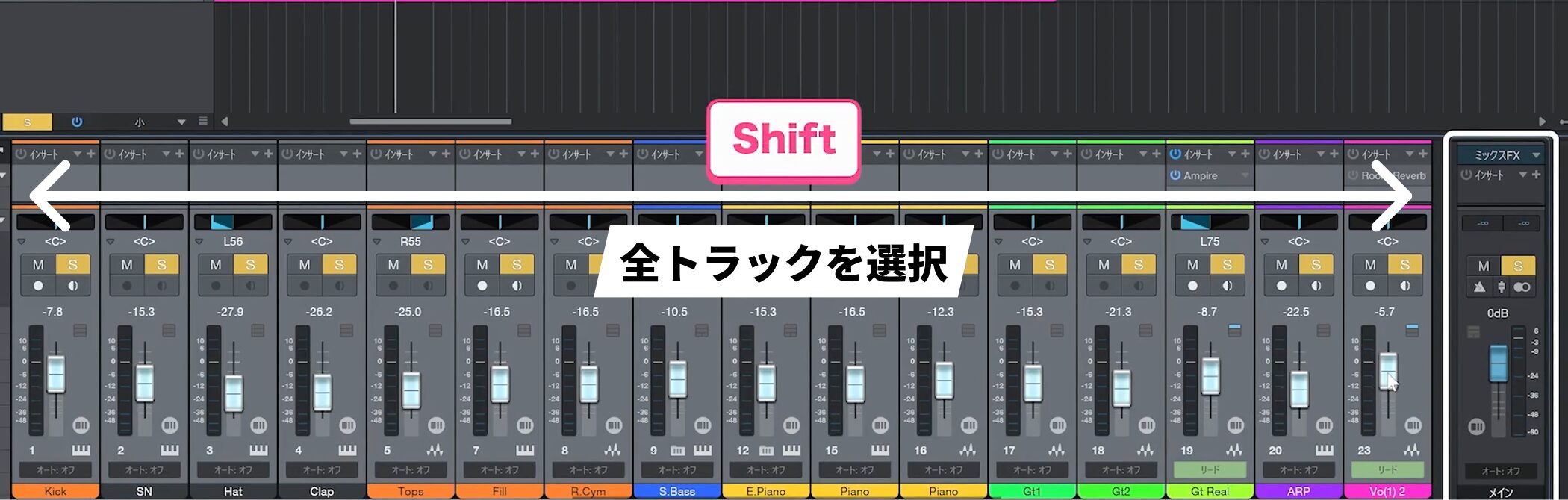Click the mono/stereo link icon on Main channel
The height and width of the screenshot is (500, 1568).
pyautogui.click(x=1521, y=287)
